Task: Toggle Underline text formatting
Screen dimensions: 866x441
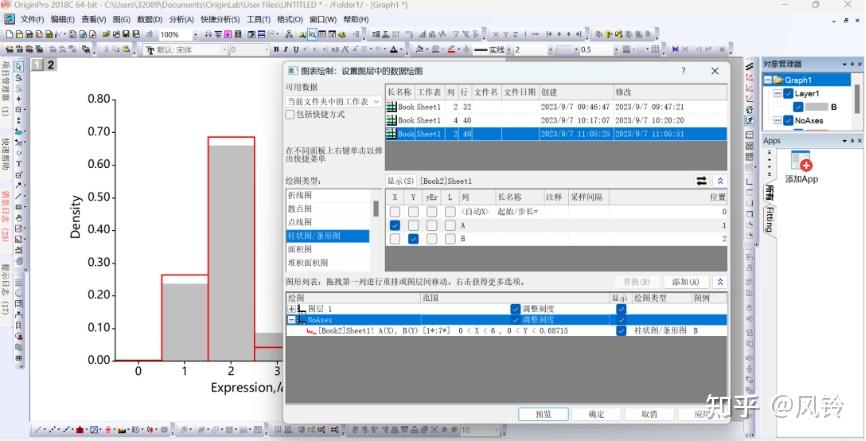Action: pyautogui.click(x=296, y=50)
